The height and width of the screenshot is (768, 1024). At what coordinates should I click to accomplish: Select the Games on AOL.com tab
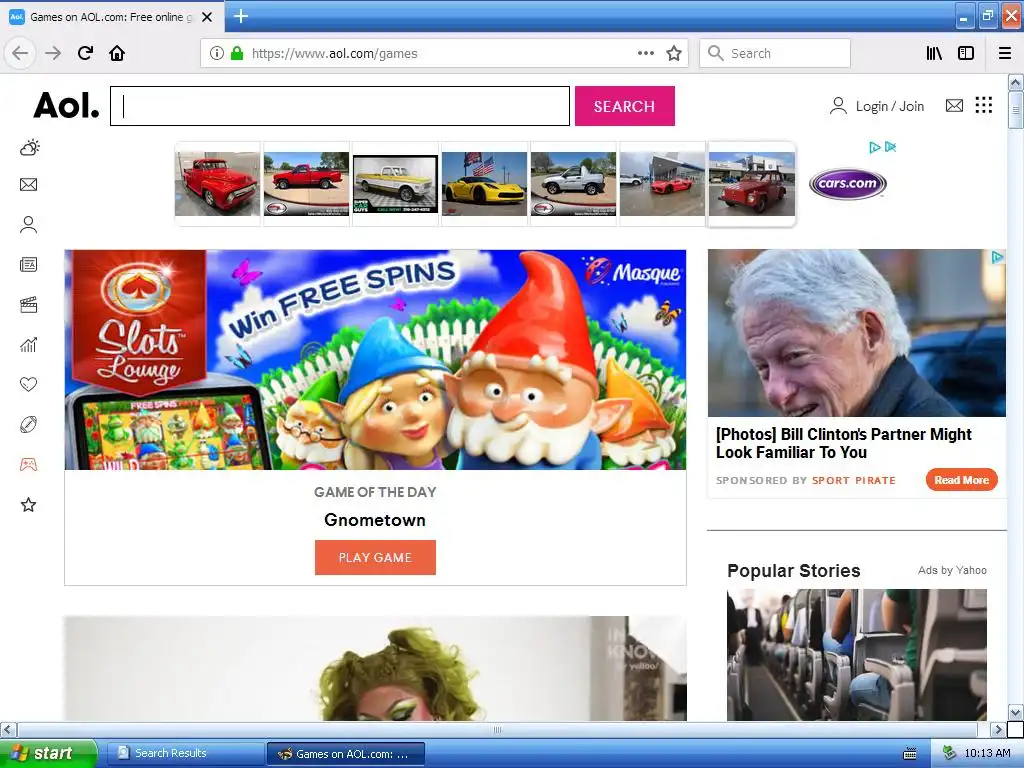[112, 17]
